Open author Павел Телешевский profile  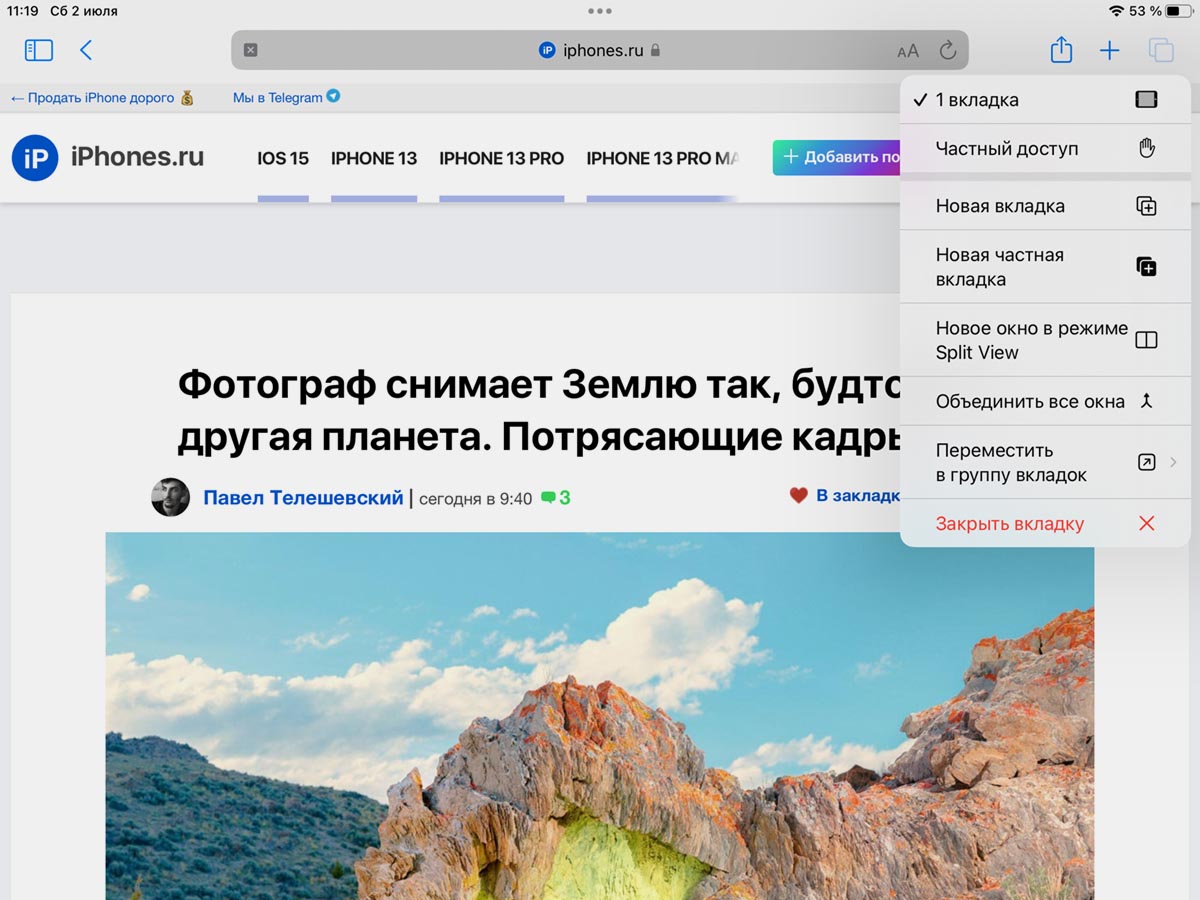[303, 497]
